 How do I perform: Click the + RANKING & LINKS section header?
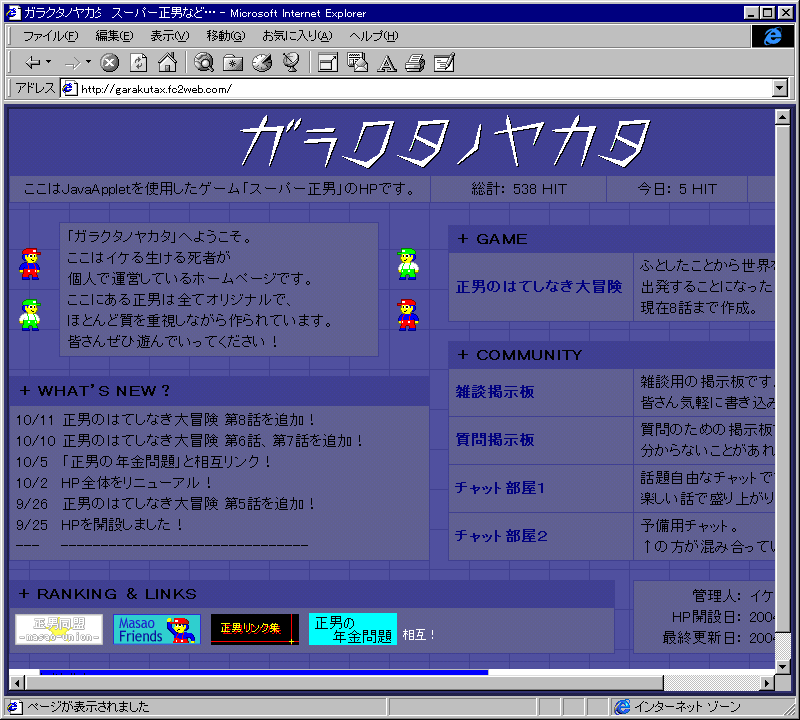tap(312, 594)
